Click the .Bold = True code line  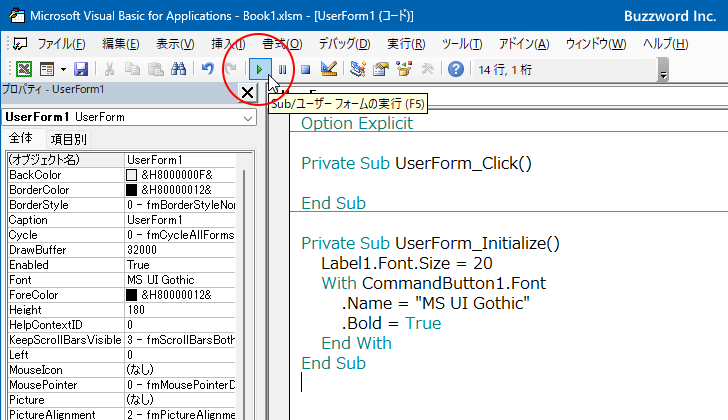391,323
